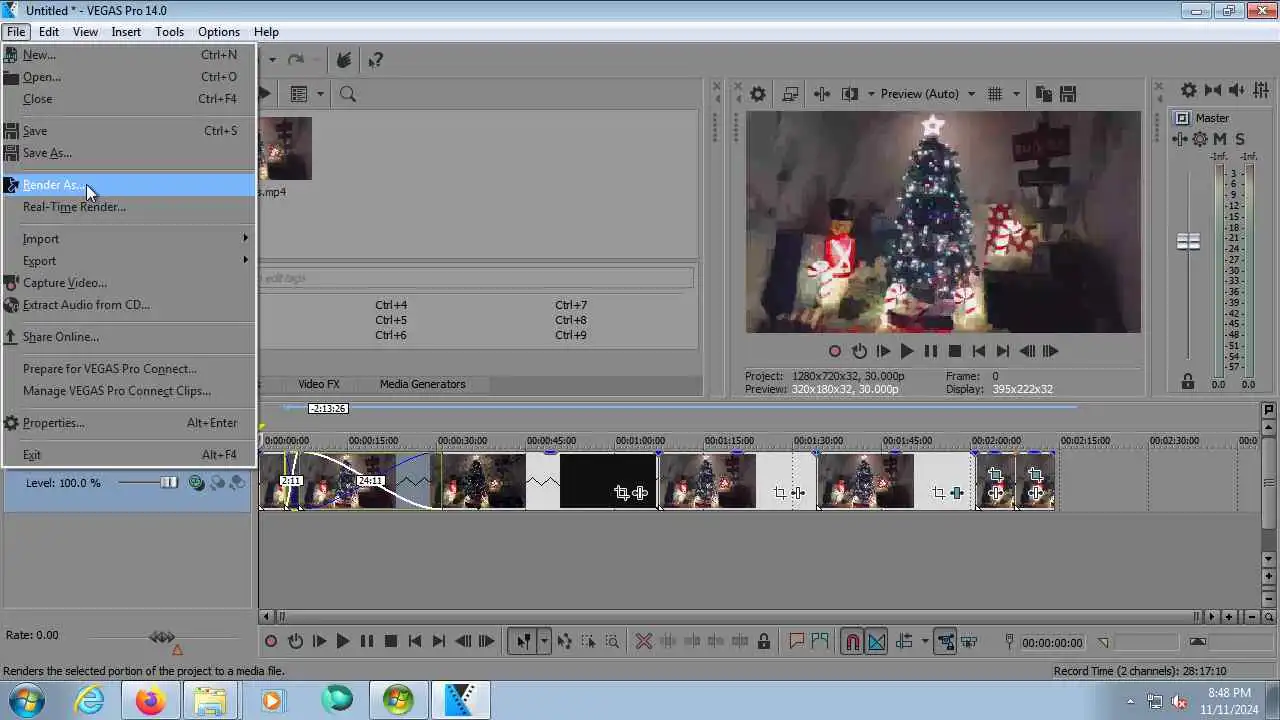Open Auto Ripple mode dropdown
The height and width of the screenshot is (720, 1280).
924,642
